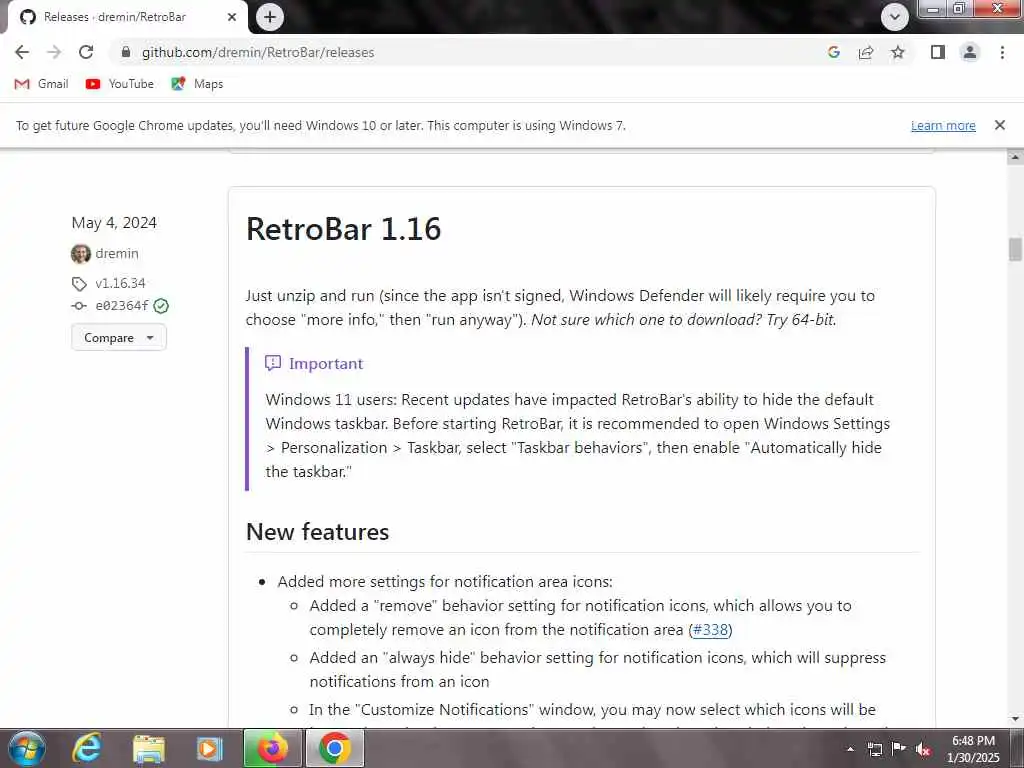This screenshot has width=1024, height=768.
Task: Click dremin's avatar image
Action: 80,253
